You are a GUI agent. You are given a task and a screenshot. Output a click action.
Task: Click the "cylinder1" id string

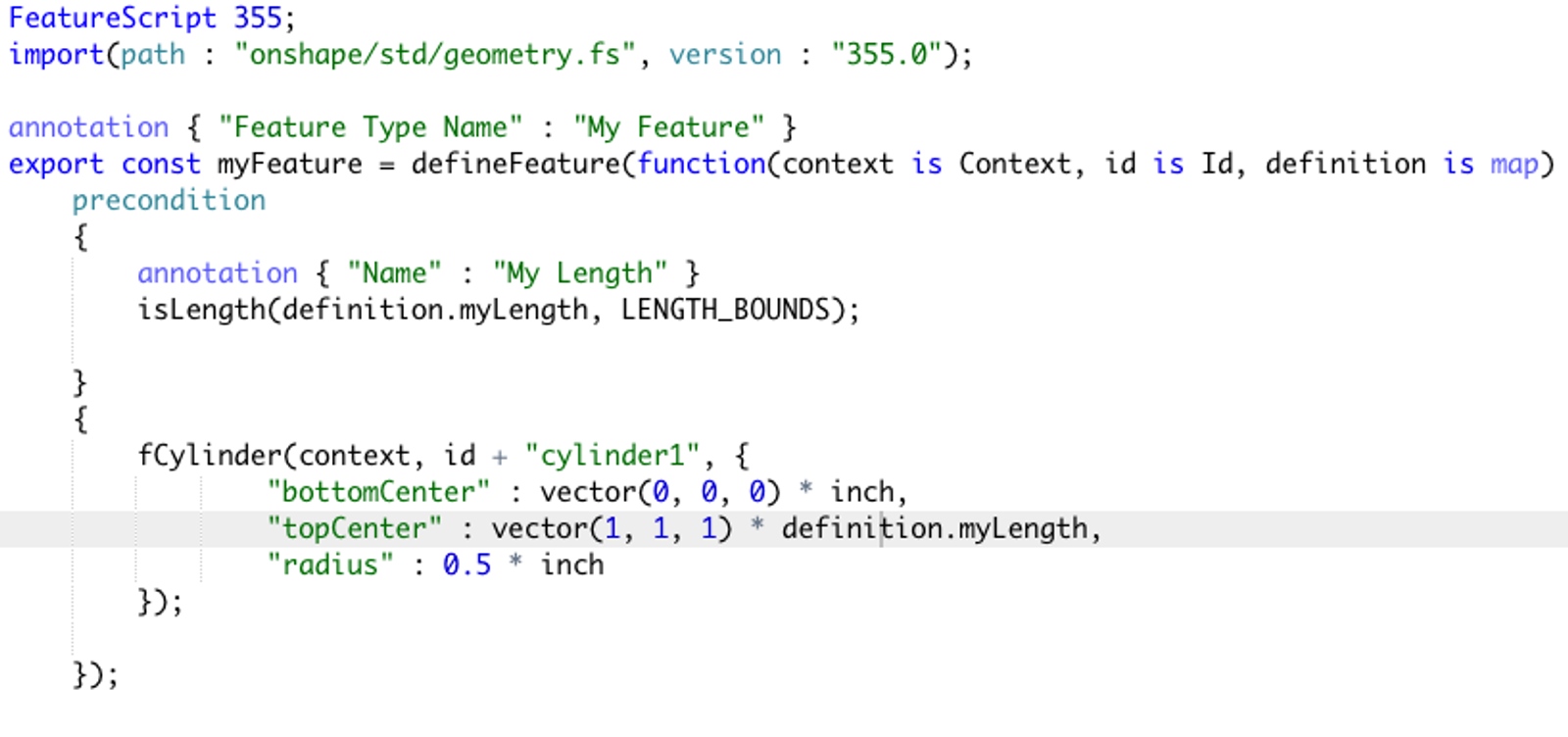click(x=612, y=456)
